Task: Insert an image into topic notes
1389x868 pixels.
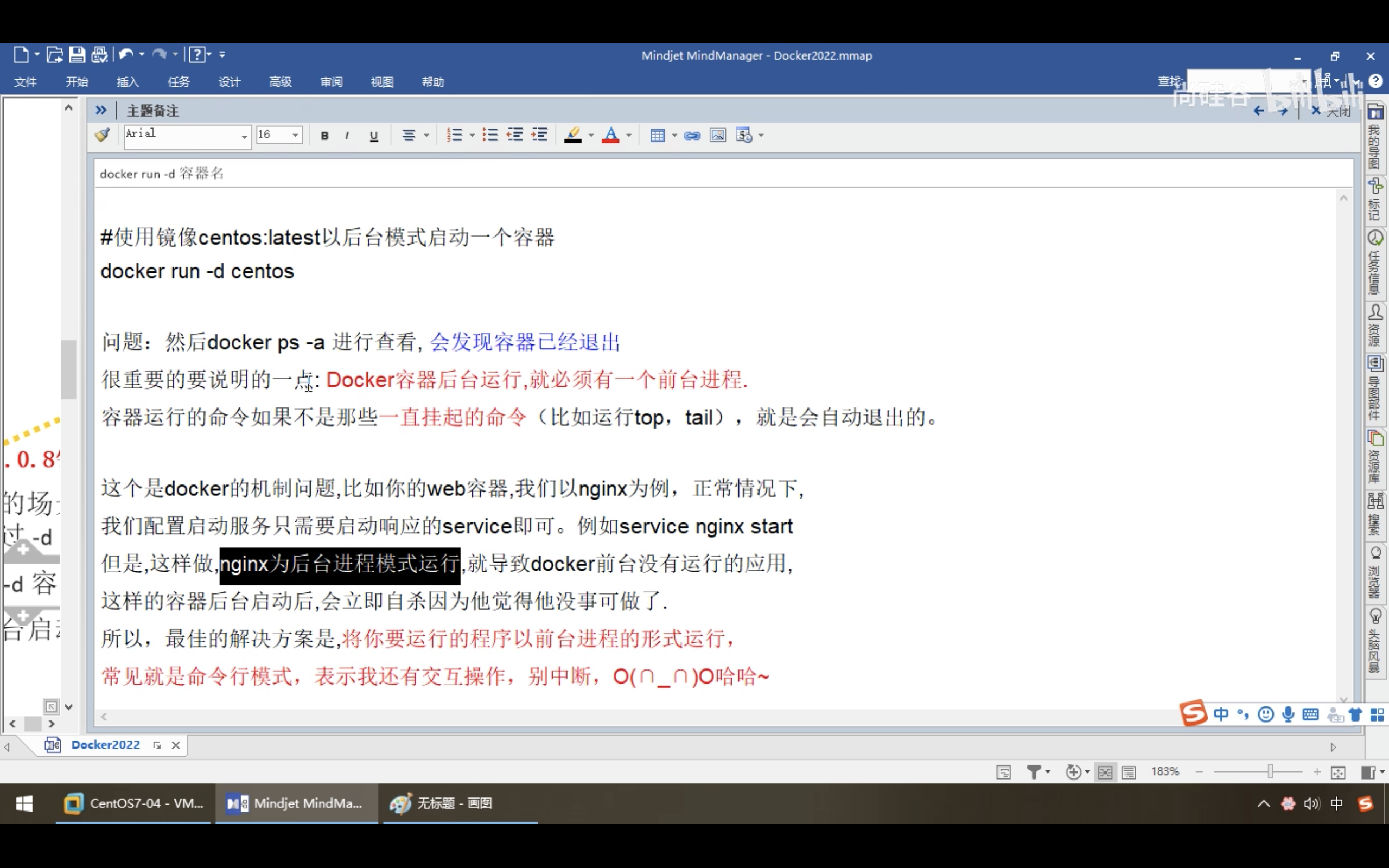Action: tap(717, 136)
